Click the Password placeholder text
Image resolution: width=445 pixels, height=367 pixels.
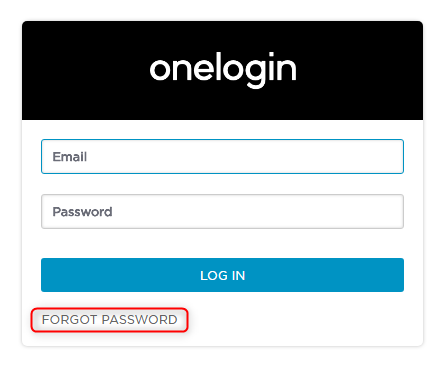82,212
